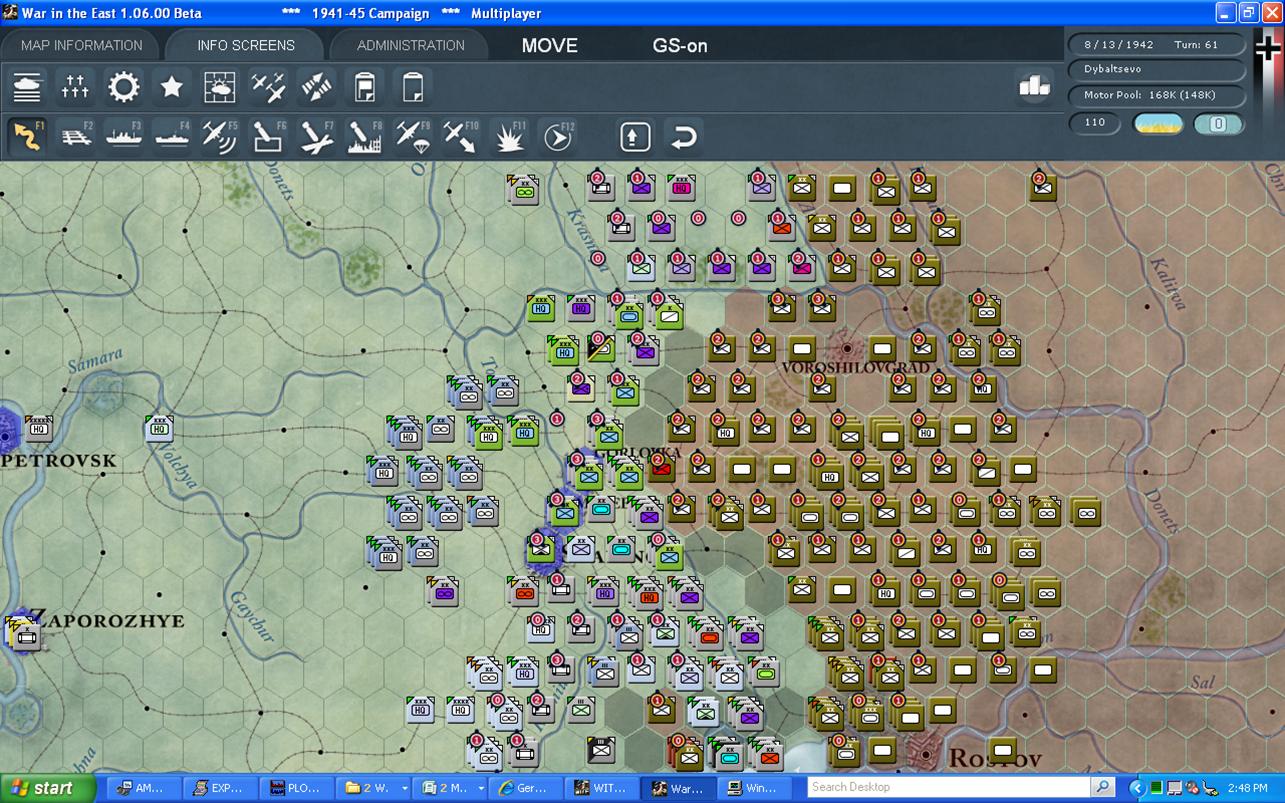Open the blank document report icon
Image resolution: width=1285 pixels, height=803 pixels.
pyautogui.click(x=412, y=88)
